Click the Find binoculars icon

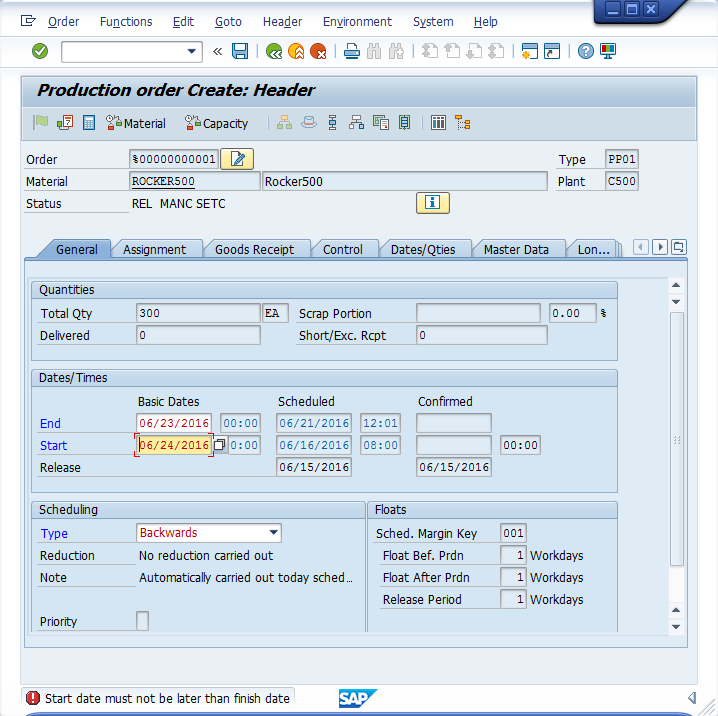[x=374, y=51]
